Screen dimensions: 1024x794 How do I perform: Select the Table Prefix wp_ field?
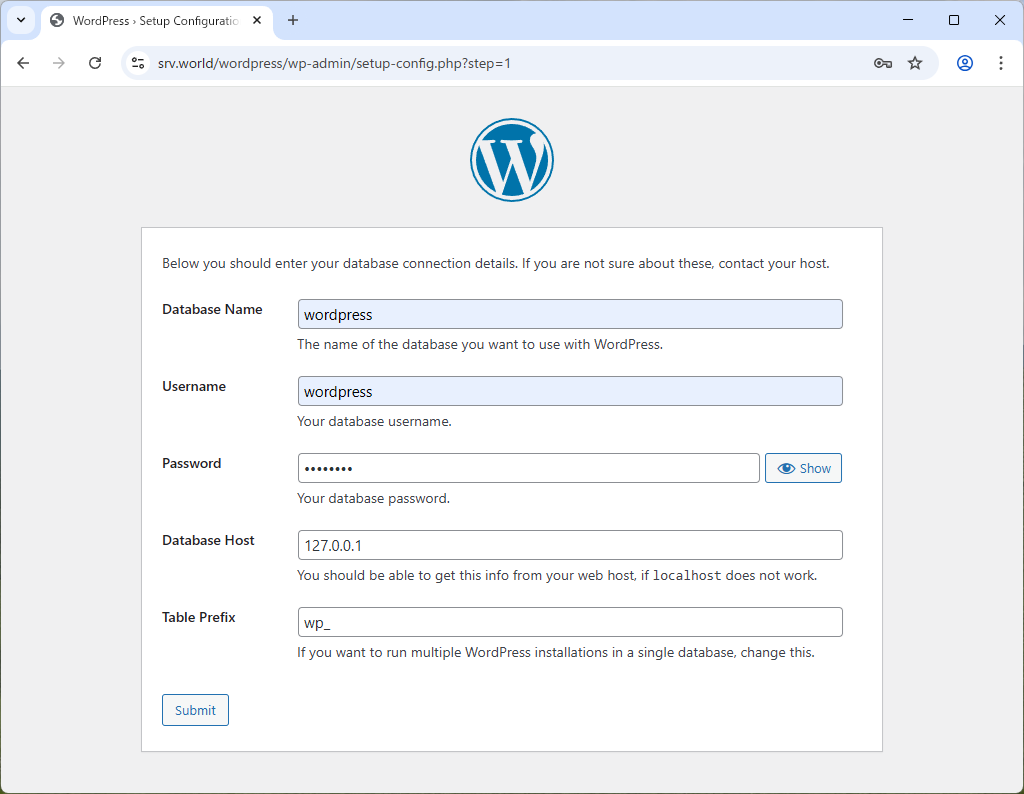coord(569,621)
